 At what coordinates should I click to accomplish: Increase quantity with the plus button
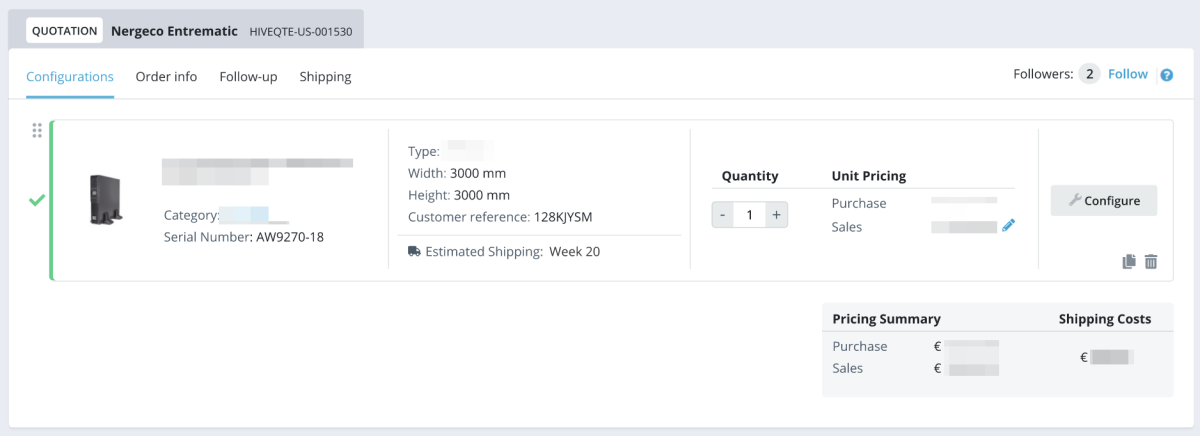[x=776, y=214]
